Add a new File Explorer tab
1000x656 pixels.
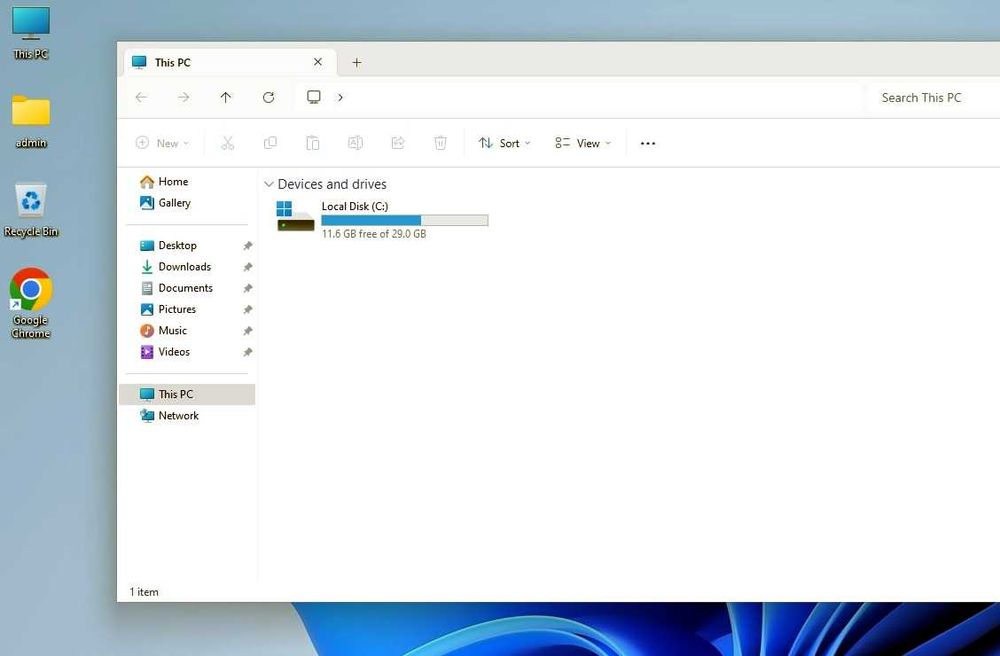click(357, 62)
